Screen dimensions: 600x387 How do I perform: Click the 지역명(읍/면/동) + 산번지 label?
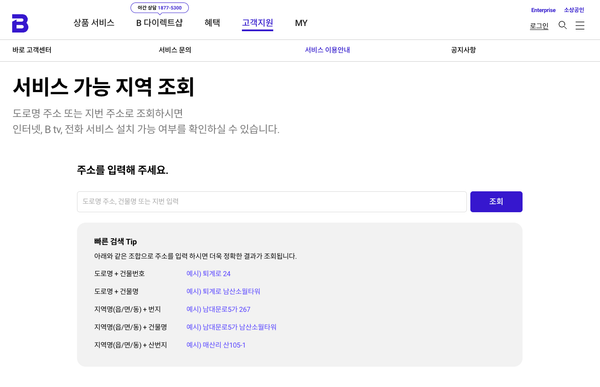point(130,345)
